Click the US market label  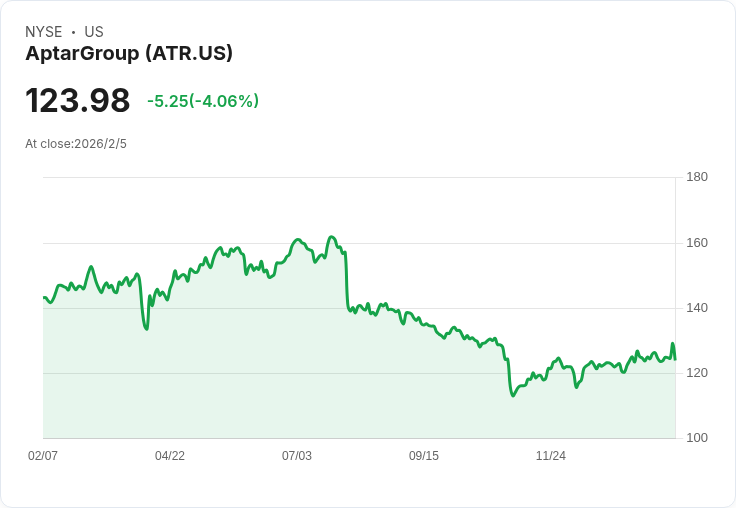point(94,32)
